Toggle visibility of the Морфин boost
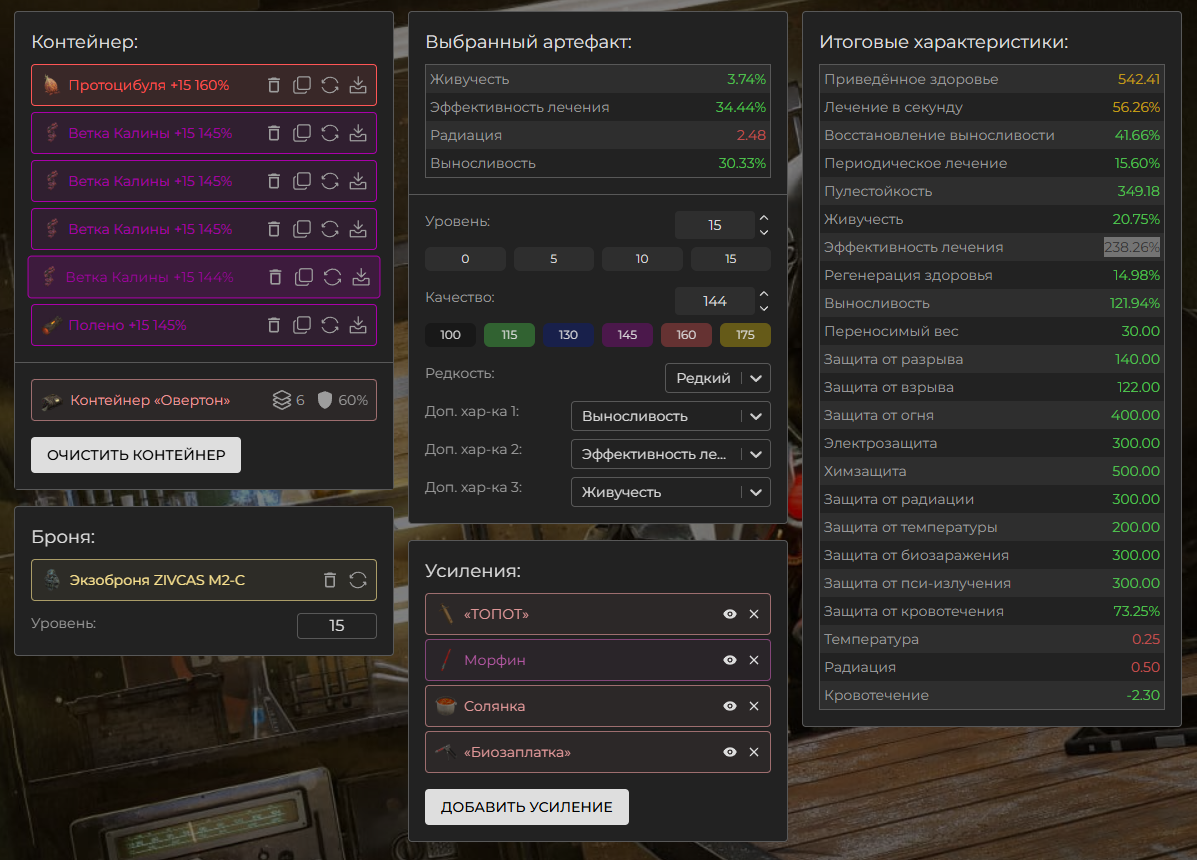 point(730,660)
